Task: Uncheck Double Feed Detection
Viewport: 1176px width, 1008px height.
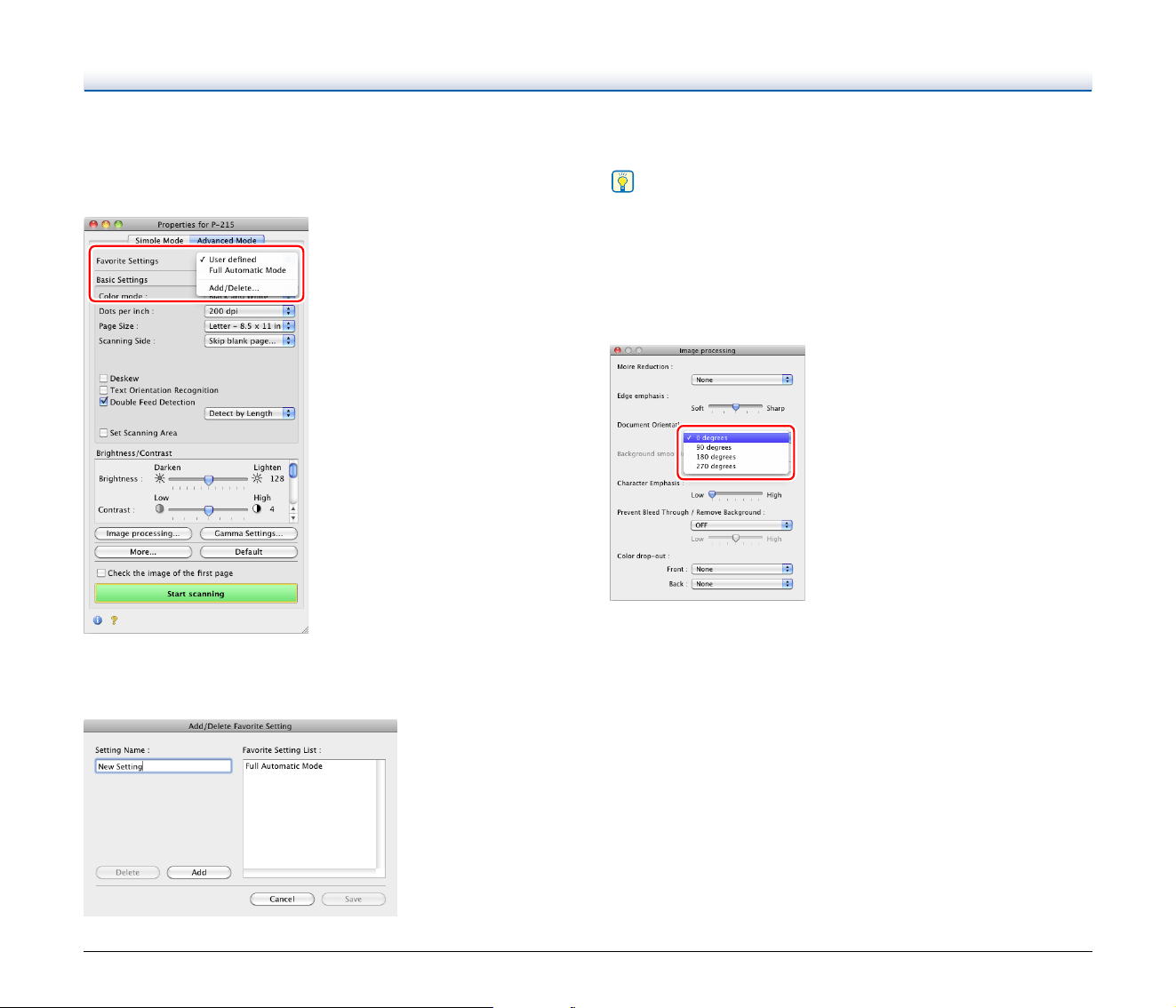Action: 104,402
